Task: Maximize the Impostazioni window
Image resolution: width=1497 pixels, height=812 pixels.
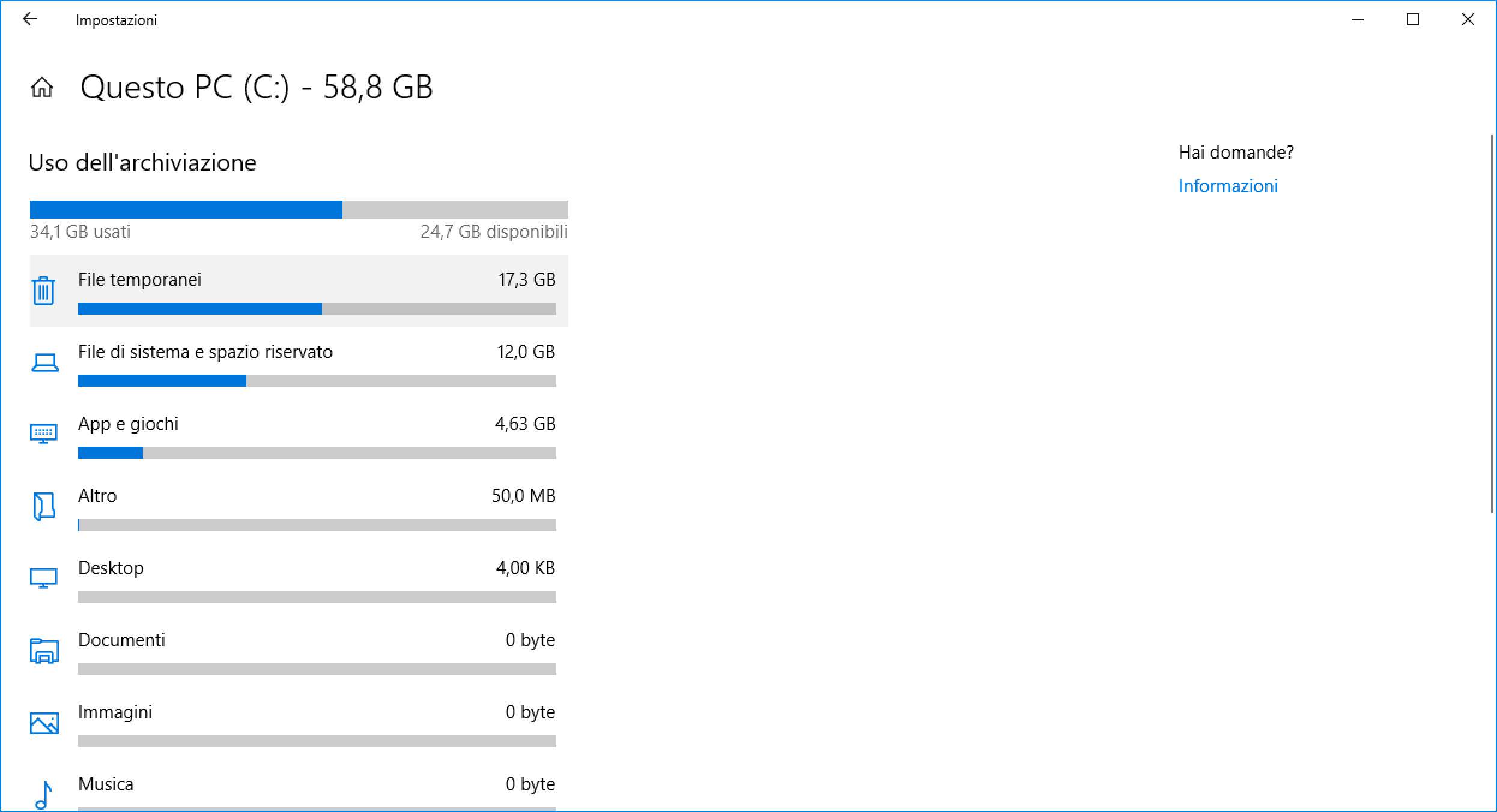Action: 1413,20
